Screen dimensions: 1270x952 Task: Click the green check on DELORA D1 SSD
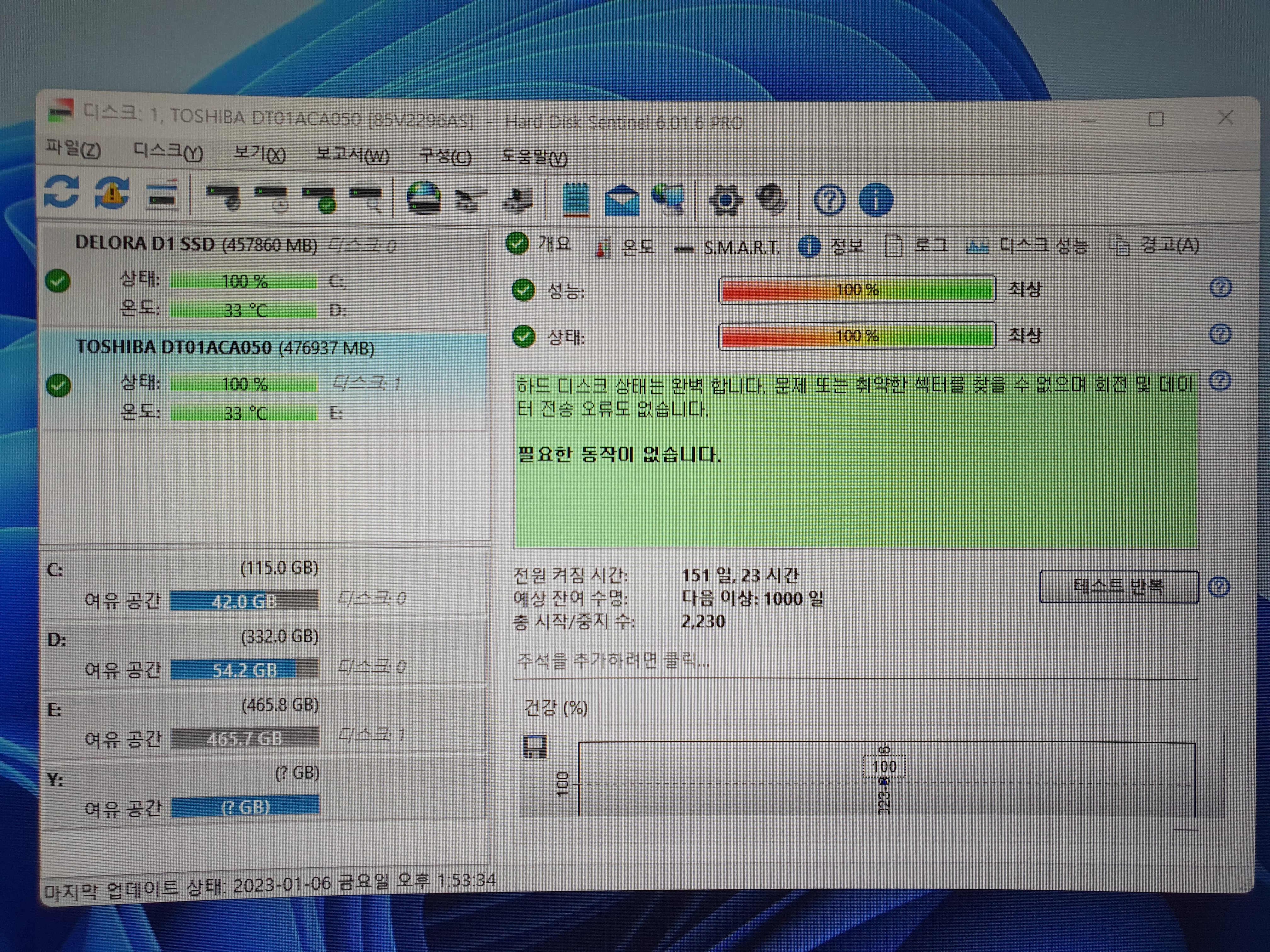(58, 281)
